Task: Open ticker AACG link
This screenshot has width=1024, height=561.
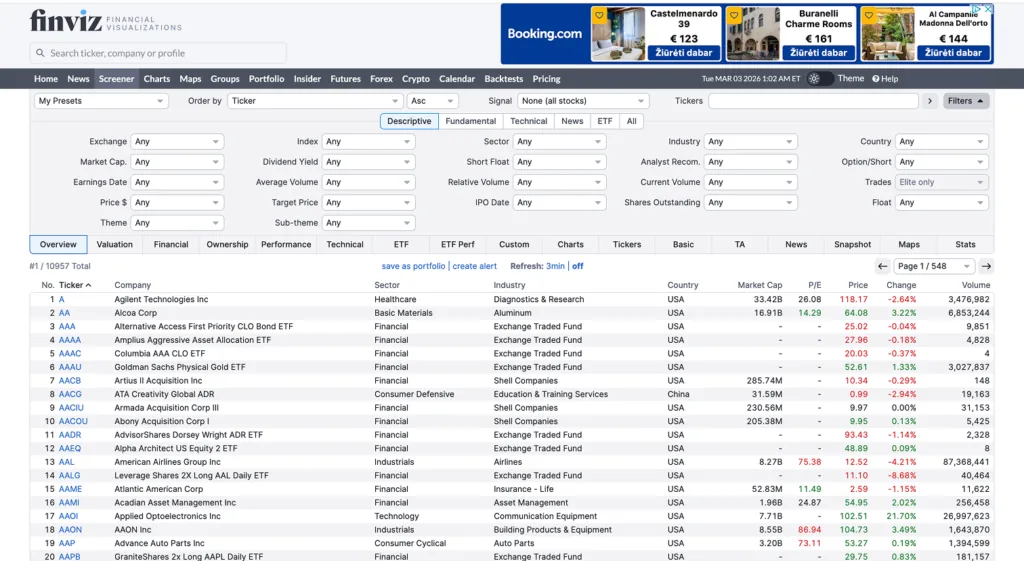Action: pyautogui.click(x=71, y=394)
